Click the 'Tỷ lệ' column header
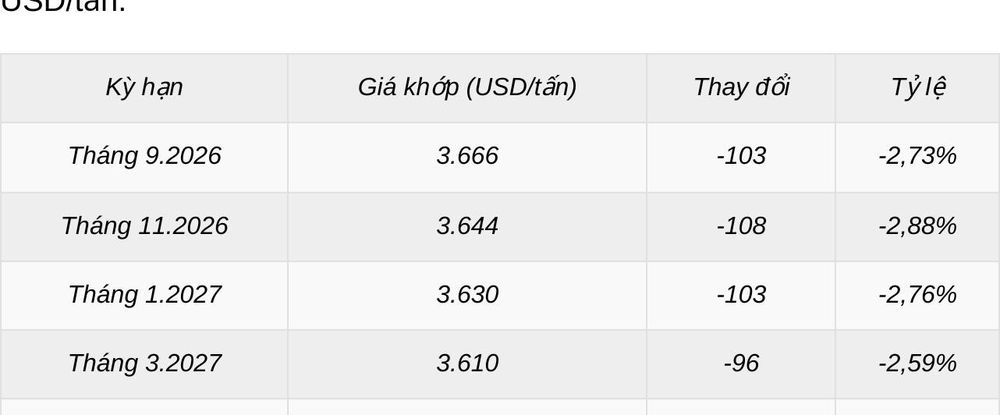 918,88
